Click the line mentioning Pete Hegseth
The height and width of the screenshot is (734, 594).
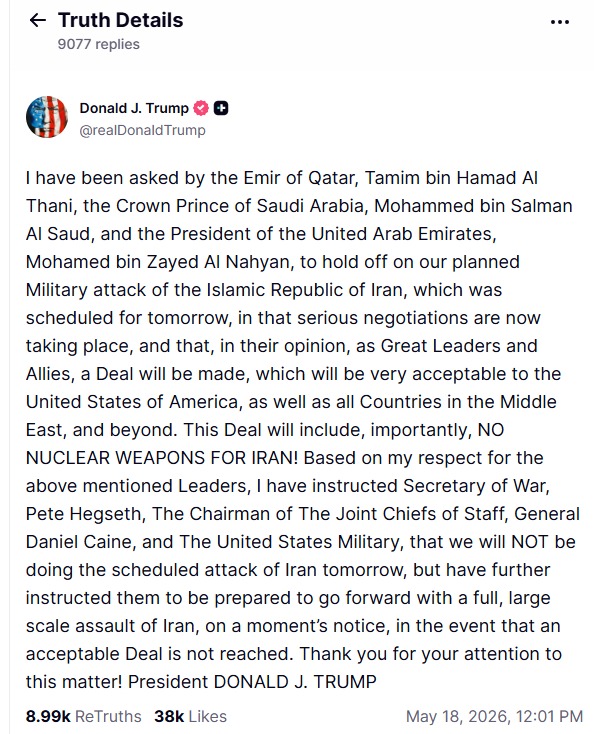303,514
